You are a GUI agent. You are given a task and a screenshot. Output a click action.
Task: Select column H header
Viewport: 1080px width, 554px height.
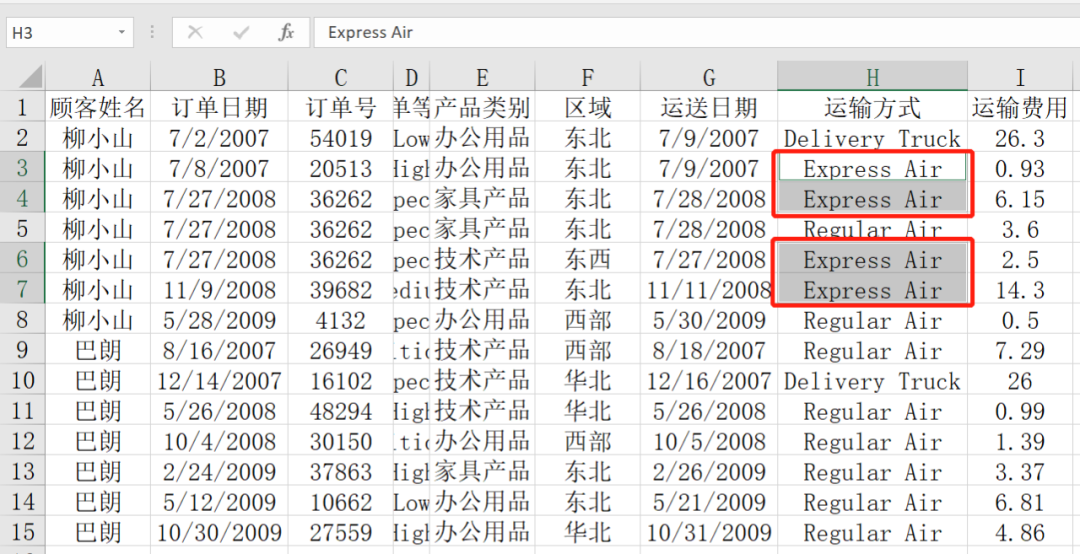tap(873, 76)
